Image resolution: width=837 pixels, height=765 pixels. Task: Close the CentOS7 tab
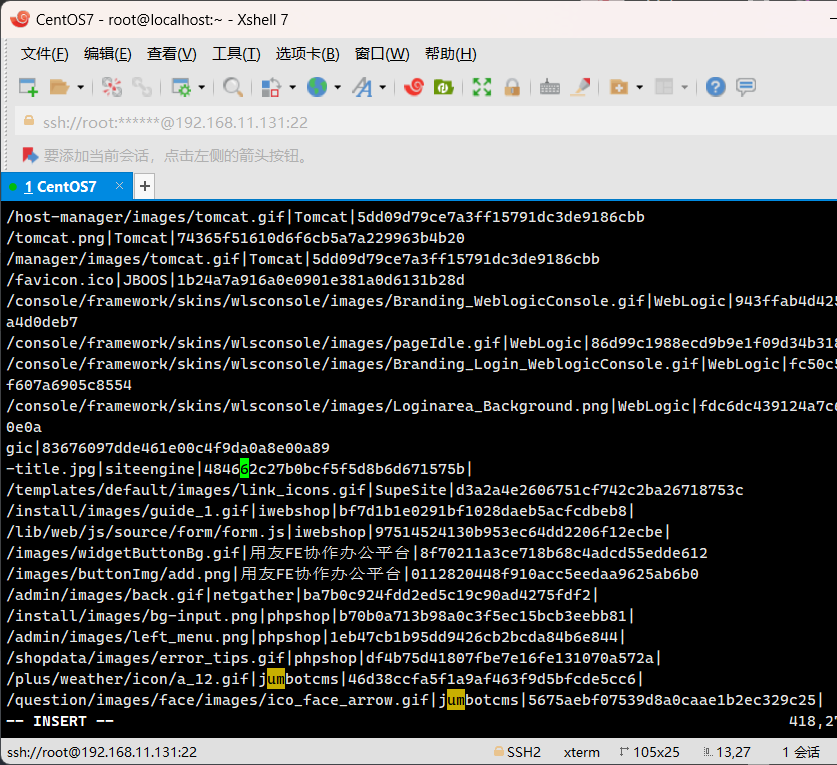(120, 186)
